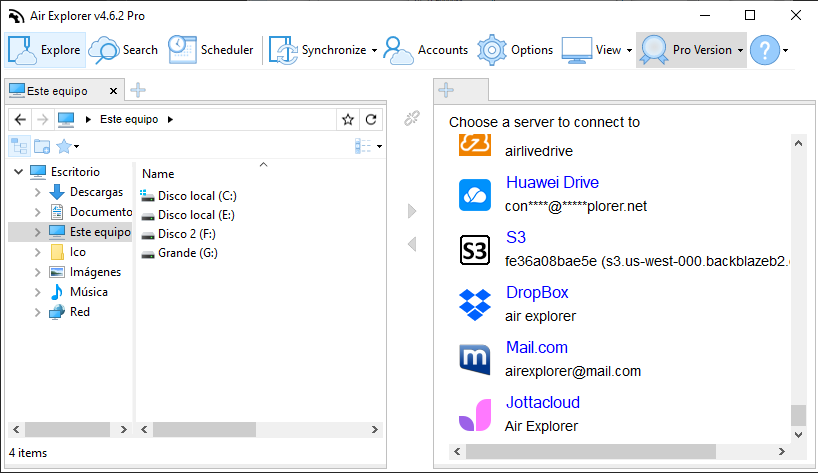Refresh the left pane
Image resolution: width=818 pixels, height=473 pixels.
371,119
